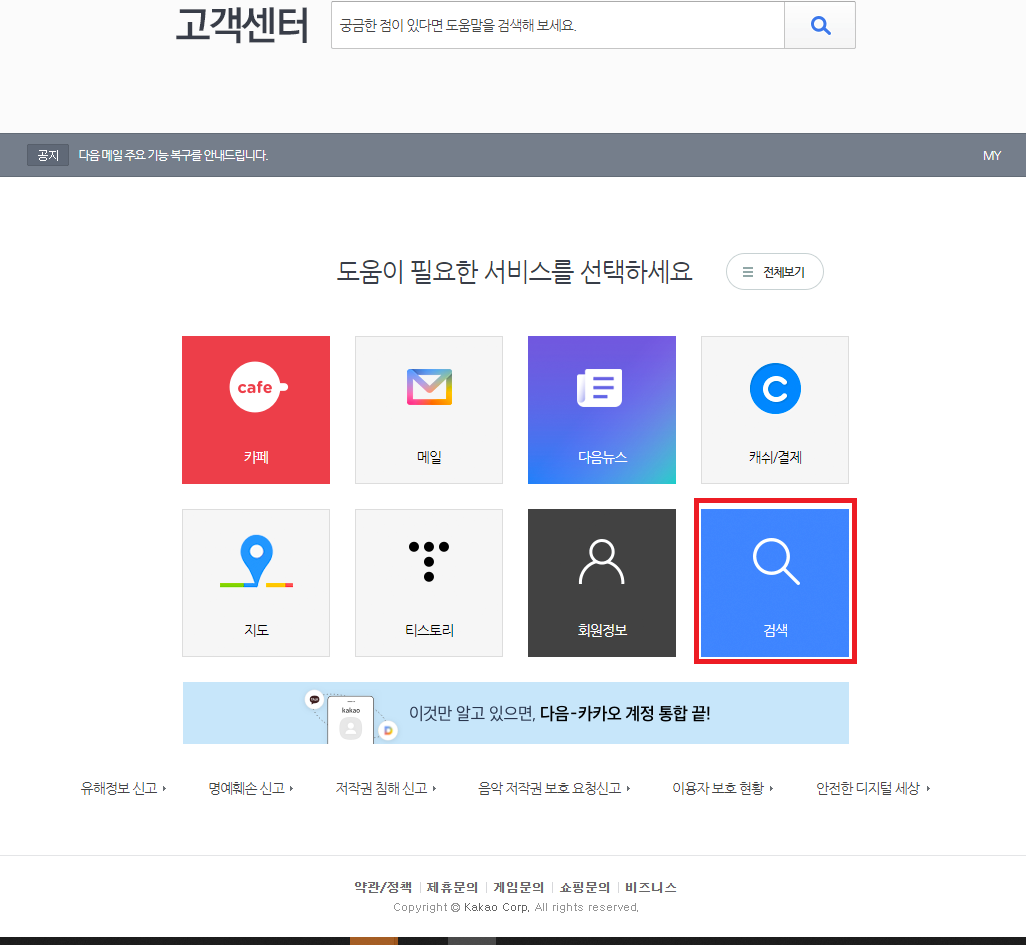Open the 게임문의 footer link
Viewport: 1026px width, 945px height.
pyautogui.click(x=518, y=887)
